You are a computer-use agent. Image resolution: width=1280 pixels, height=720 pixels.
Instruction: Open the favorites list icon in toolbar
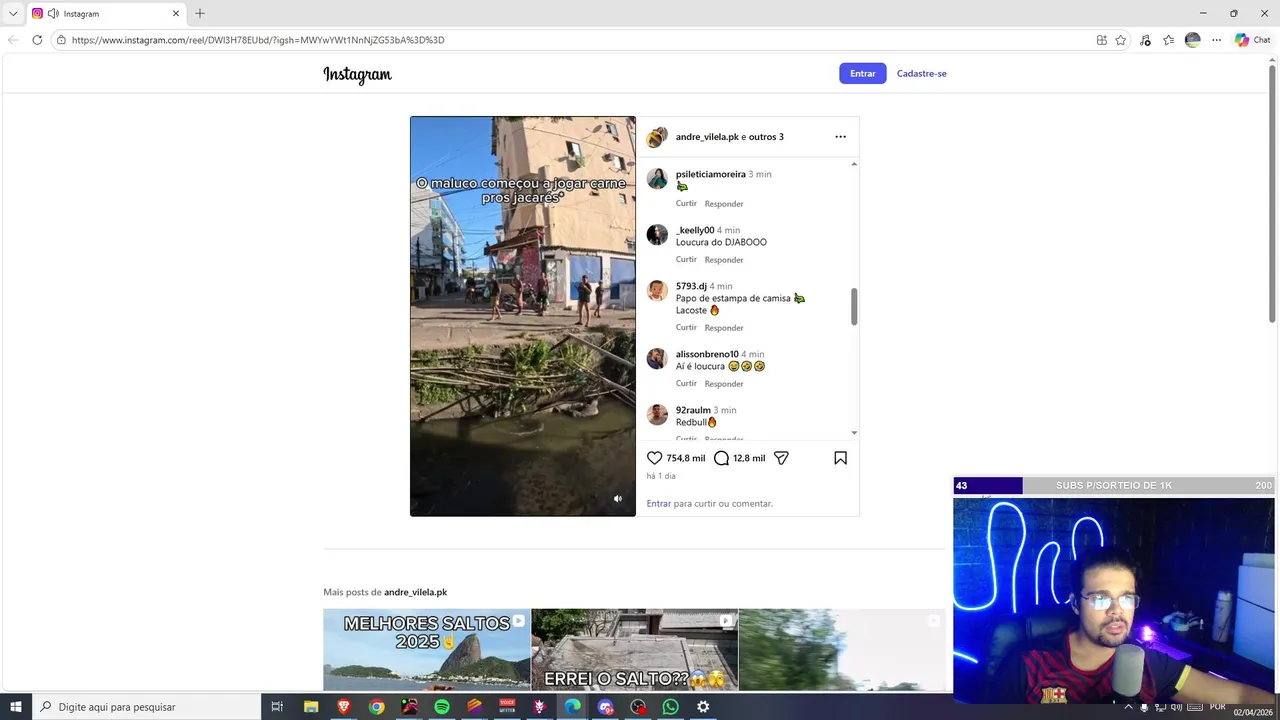(1169, 40)
